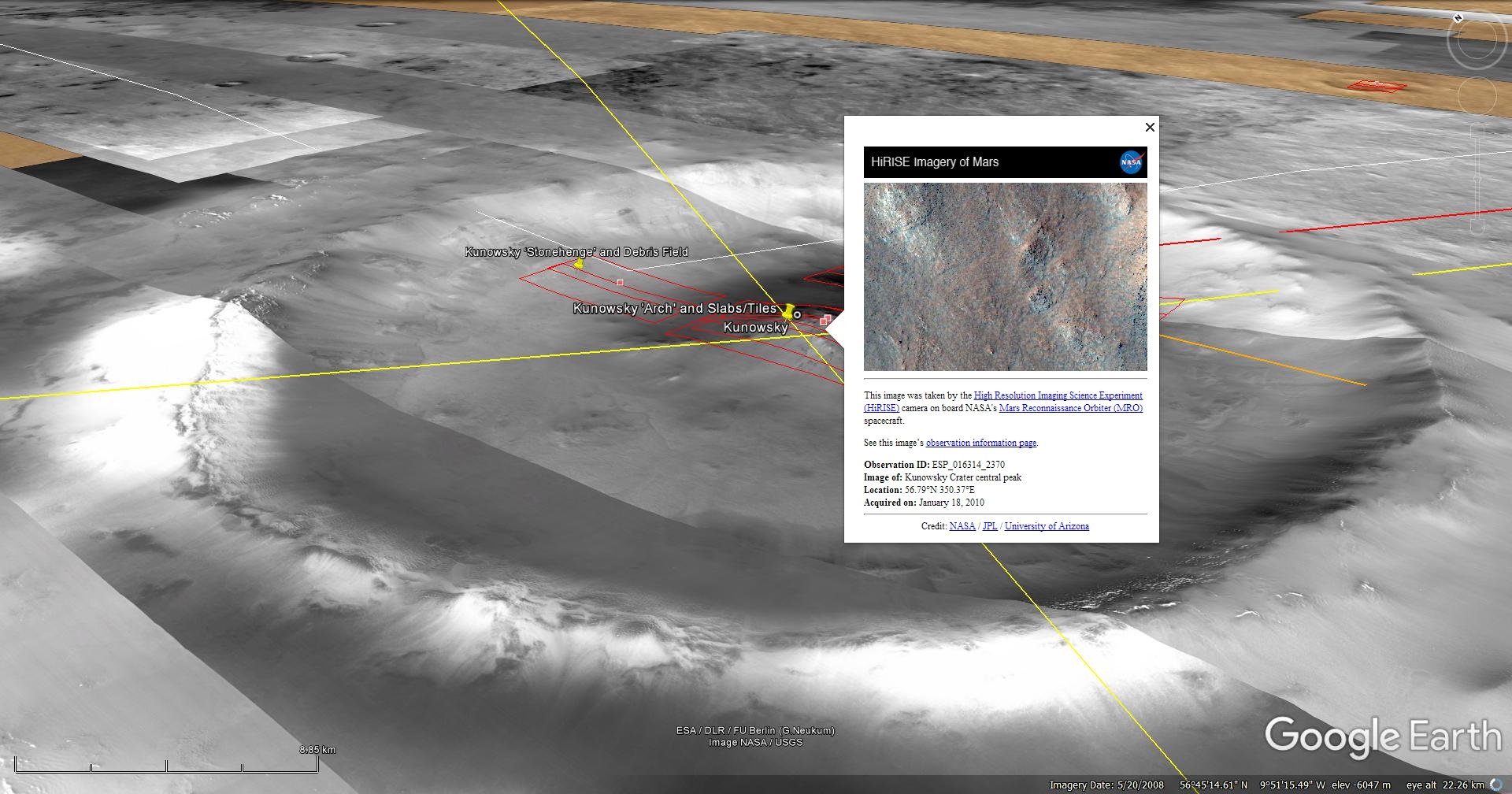
Task: Follow the University of Arizona credit link
Action: pos(1047,526)
